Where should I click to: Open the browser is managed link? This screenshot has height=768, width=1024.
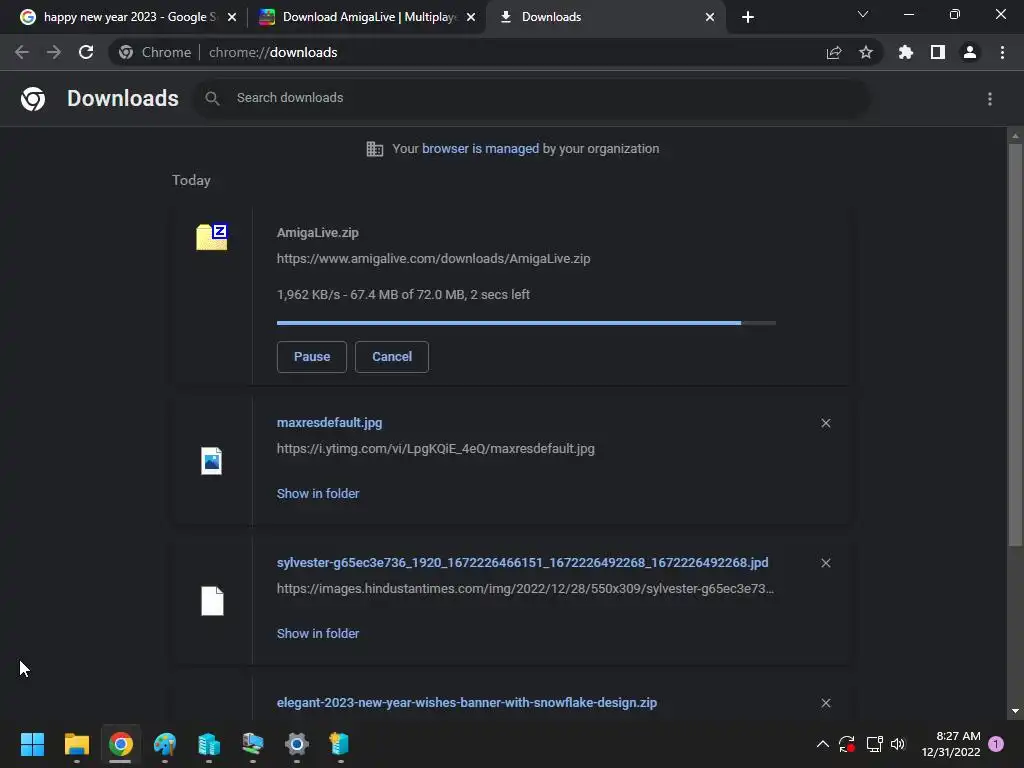[x=481, y=149]
